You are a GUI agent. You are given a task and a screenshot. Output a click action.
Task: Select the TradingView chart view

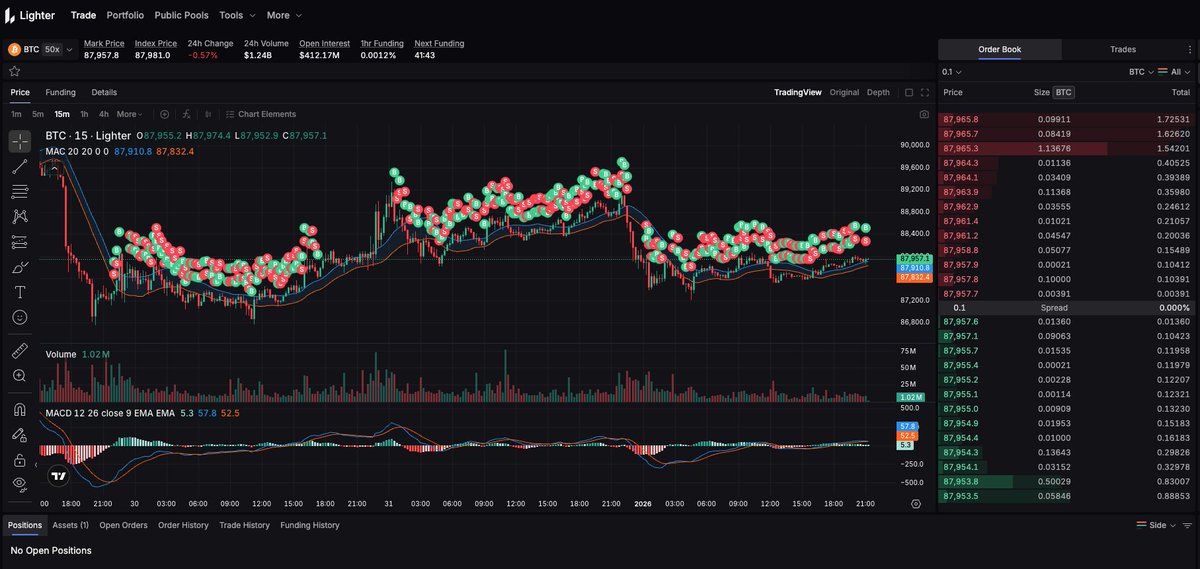pos(797,92)
